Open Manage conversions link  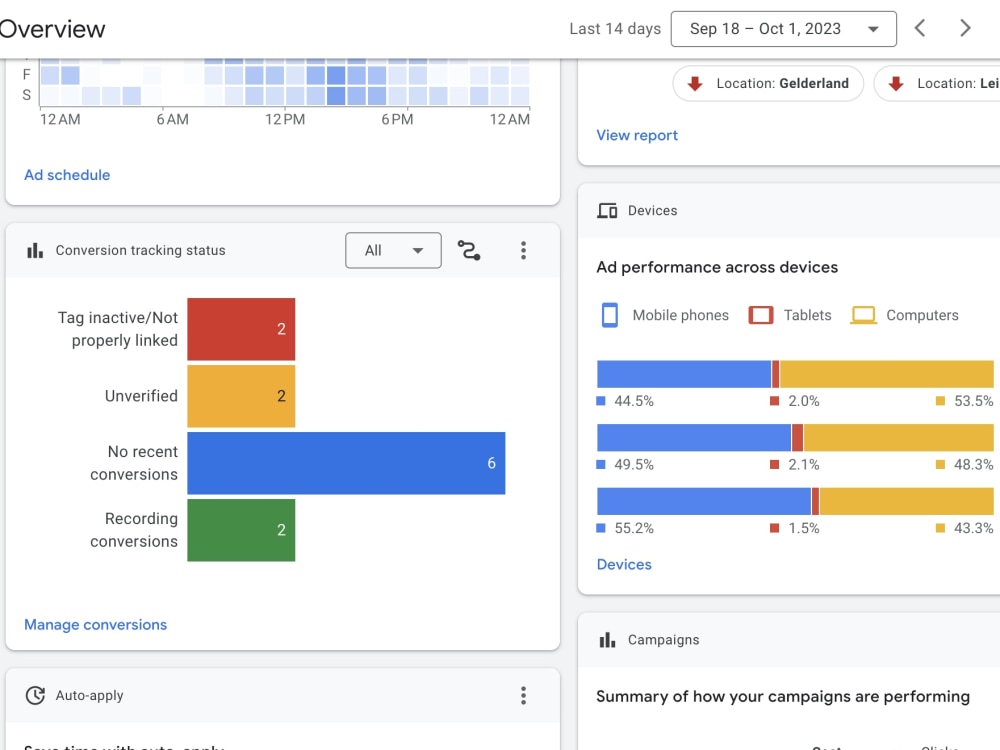click(x=96, y=624)
